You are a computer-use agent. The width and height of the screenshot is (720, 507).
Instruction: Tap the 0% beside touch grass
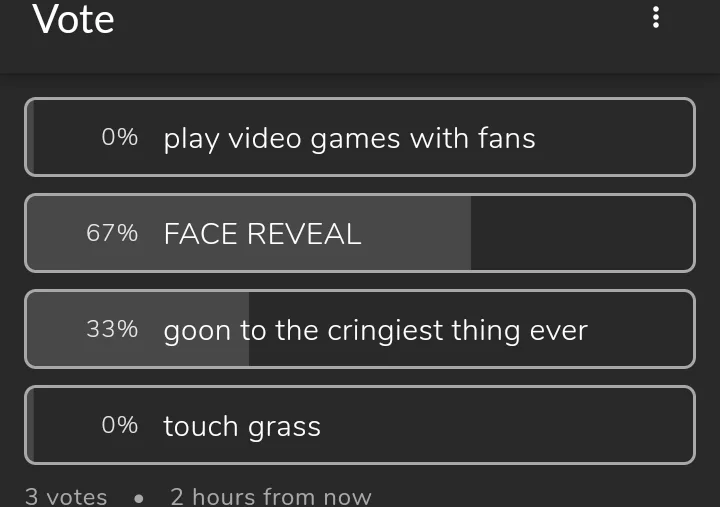(x=120, y=425)
